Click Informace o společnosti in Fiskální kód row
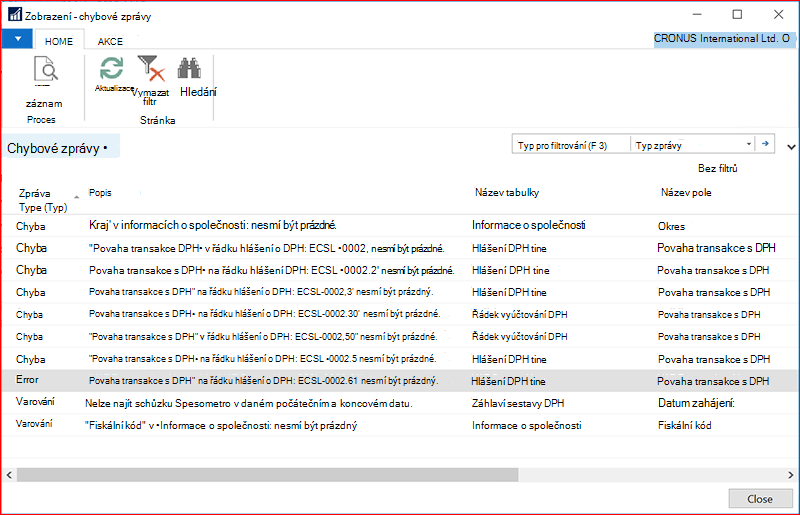This screenshot has height=515, width=800. click(527, 425)
